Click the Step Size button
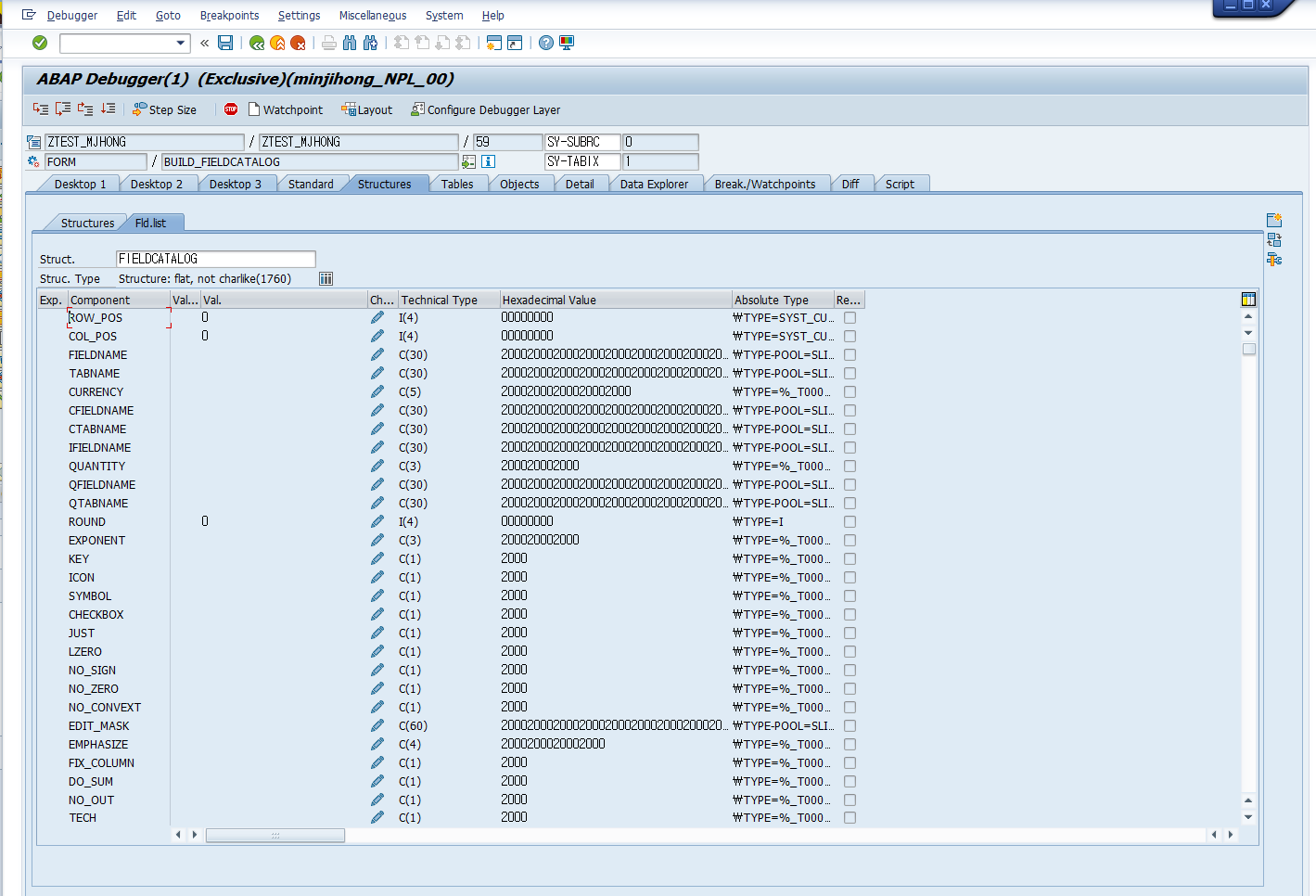Screen dimensions: 1316x896 coord(164,109)
